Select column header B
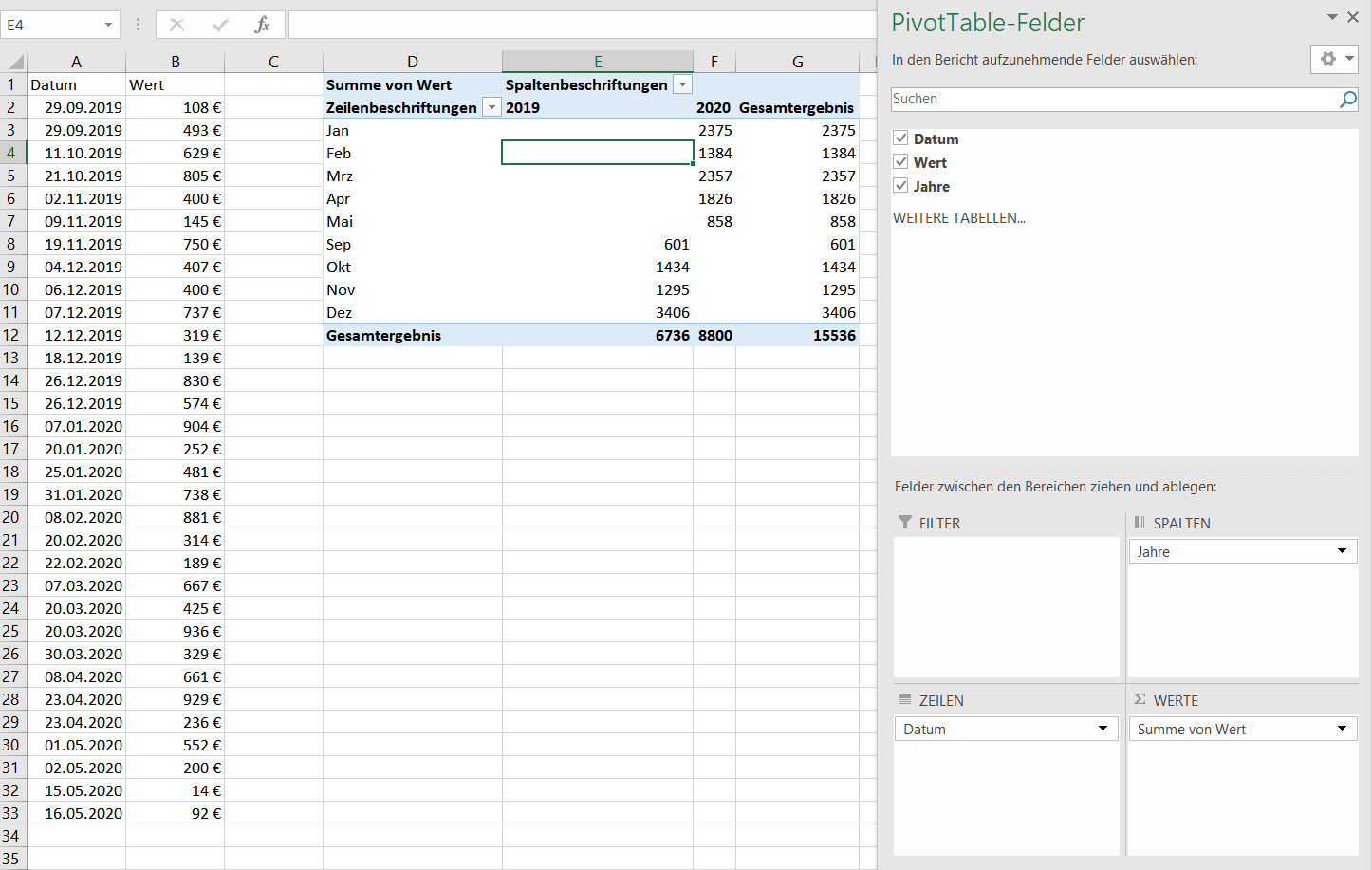This screenshot has height=870, width=1372. (176, 62)
